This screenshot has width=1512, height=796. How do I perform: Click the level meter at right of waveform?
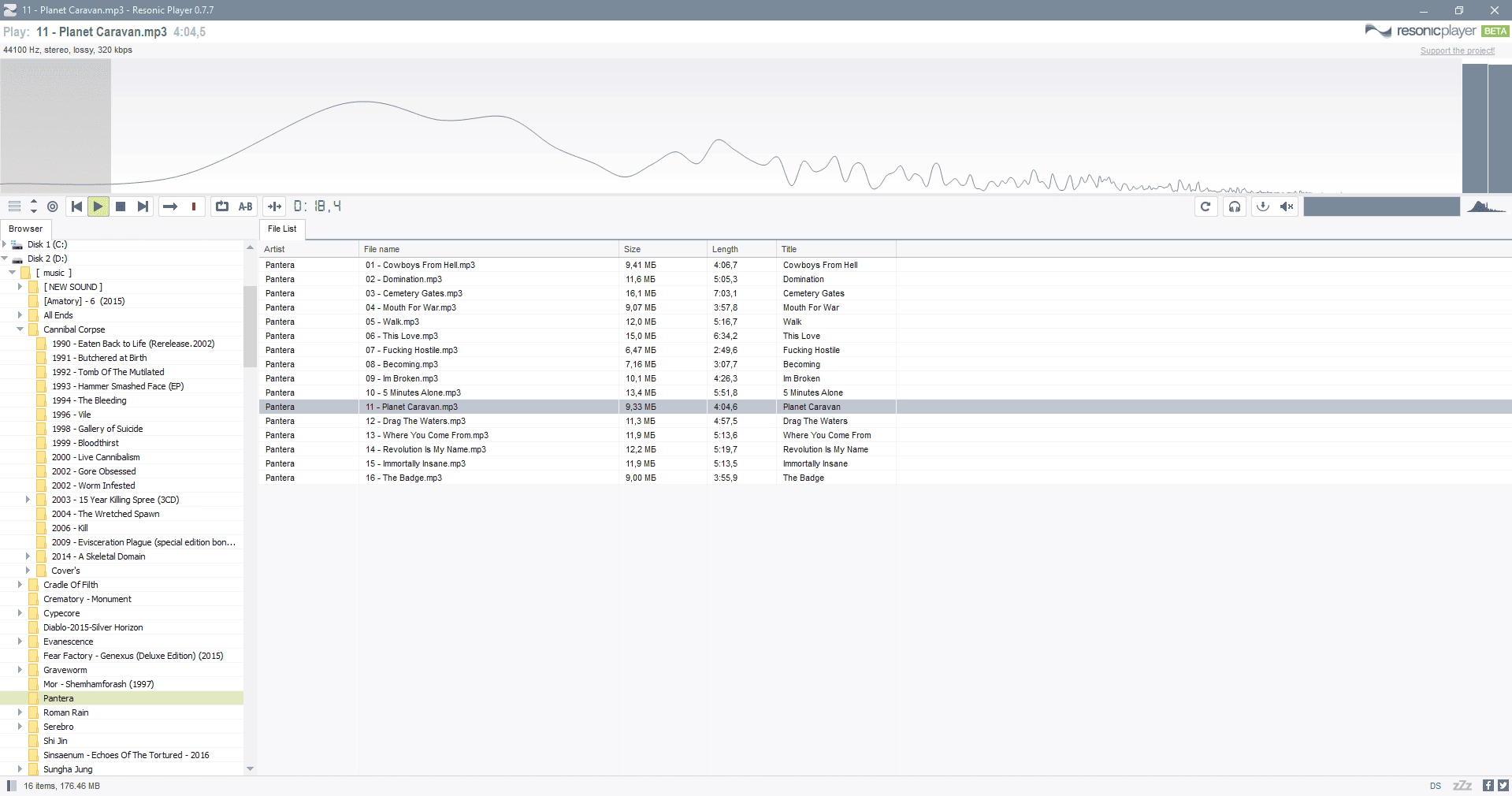pyautogui.click(x=1487, y=128)
